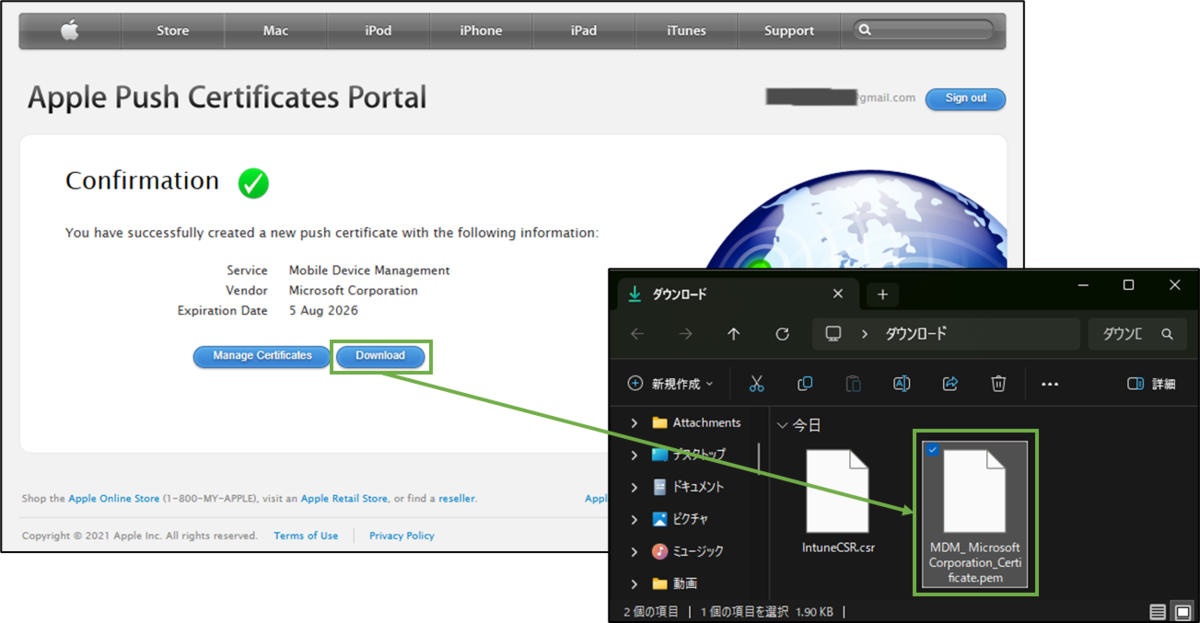This screenshot has height=623, width=1200.
Task: Click the Paste icon in Explorer toolbar
Action: pos(853,384)
